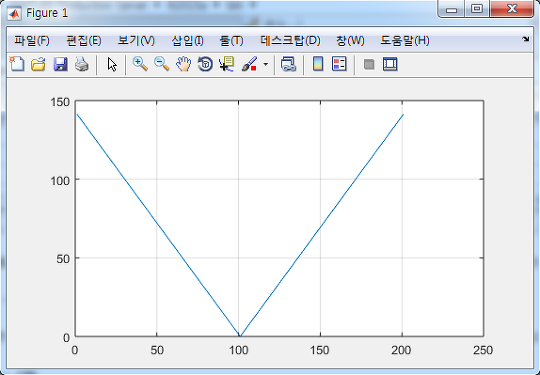Screen dimensions: 540x375
Task: Save the figure with floppy icon
Action: click(60, 64)
